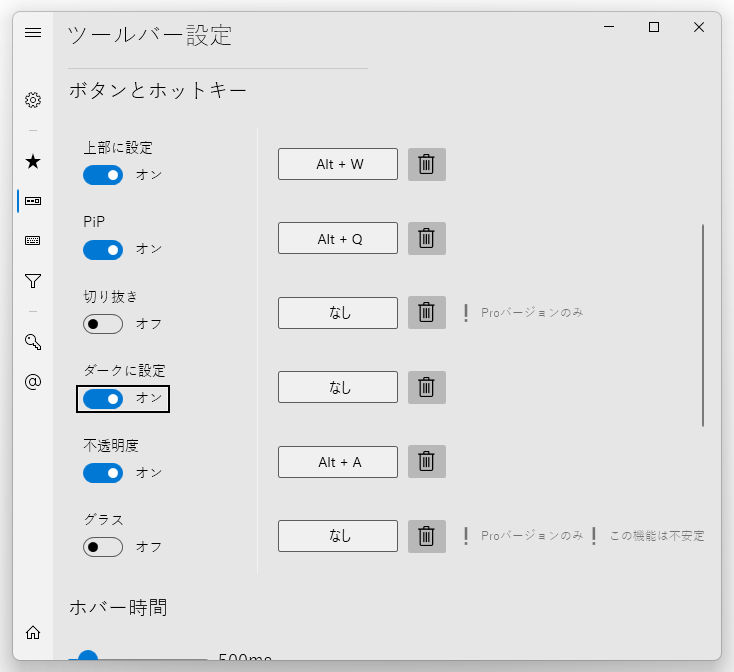734x672 pixels.
Task: Open the filter funnel sidebar page
Action: (x=33, y=281)
